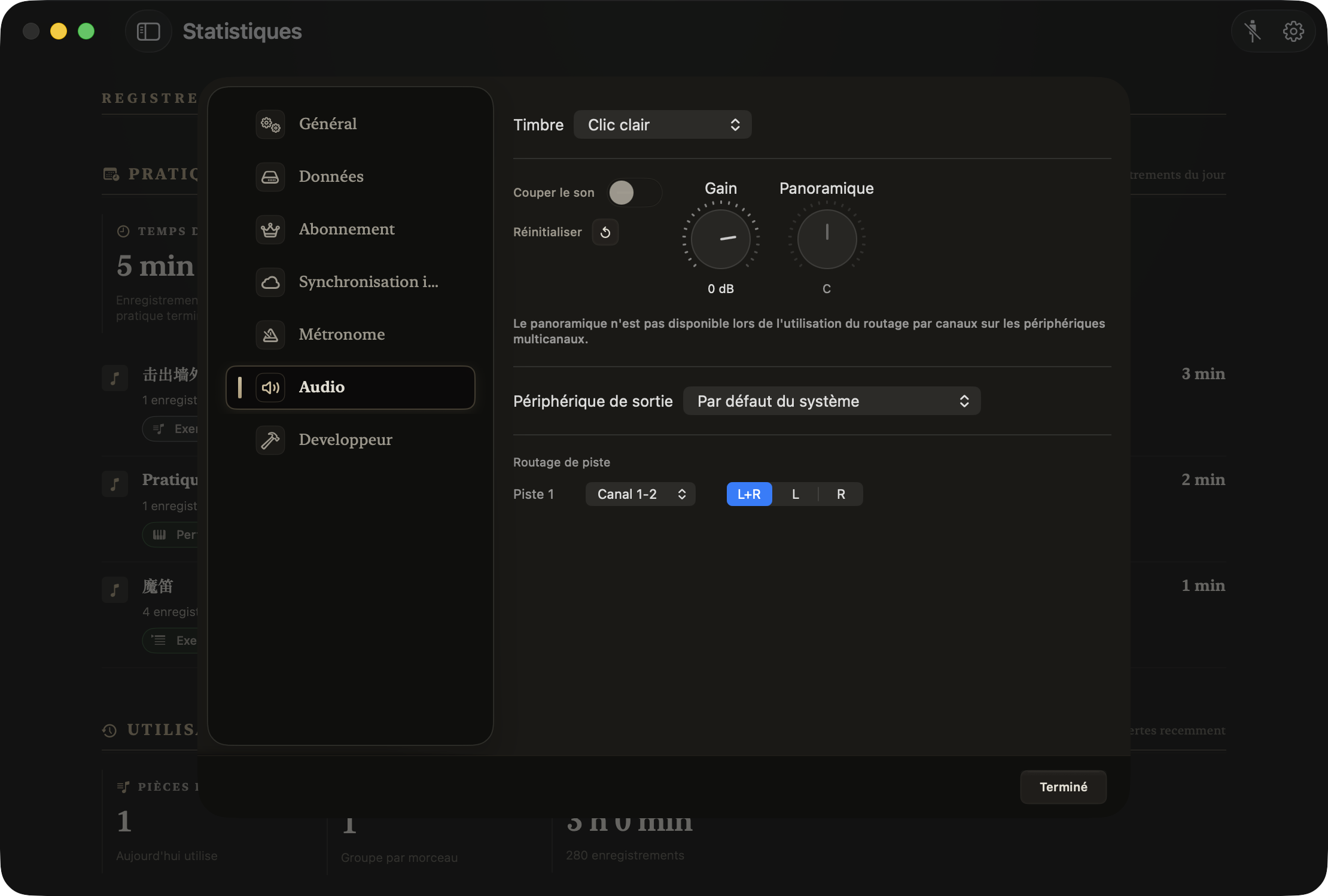Click the Aujourd'hui utilise text
The image size is (1328, 896).
pos(167,856)
